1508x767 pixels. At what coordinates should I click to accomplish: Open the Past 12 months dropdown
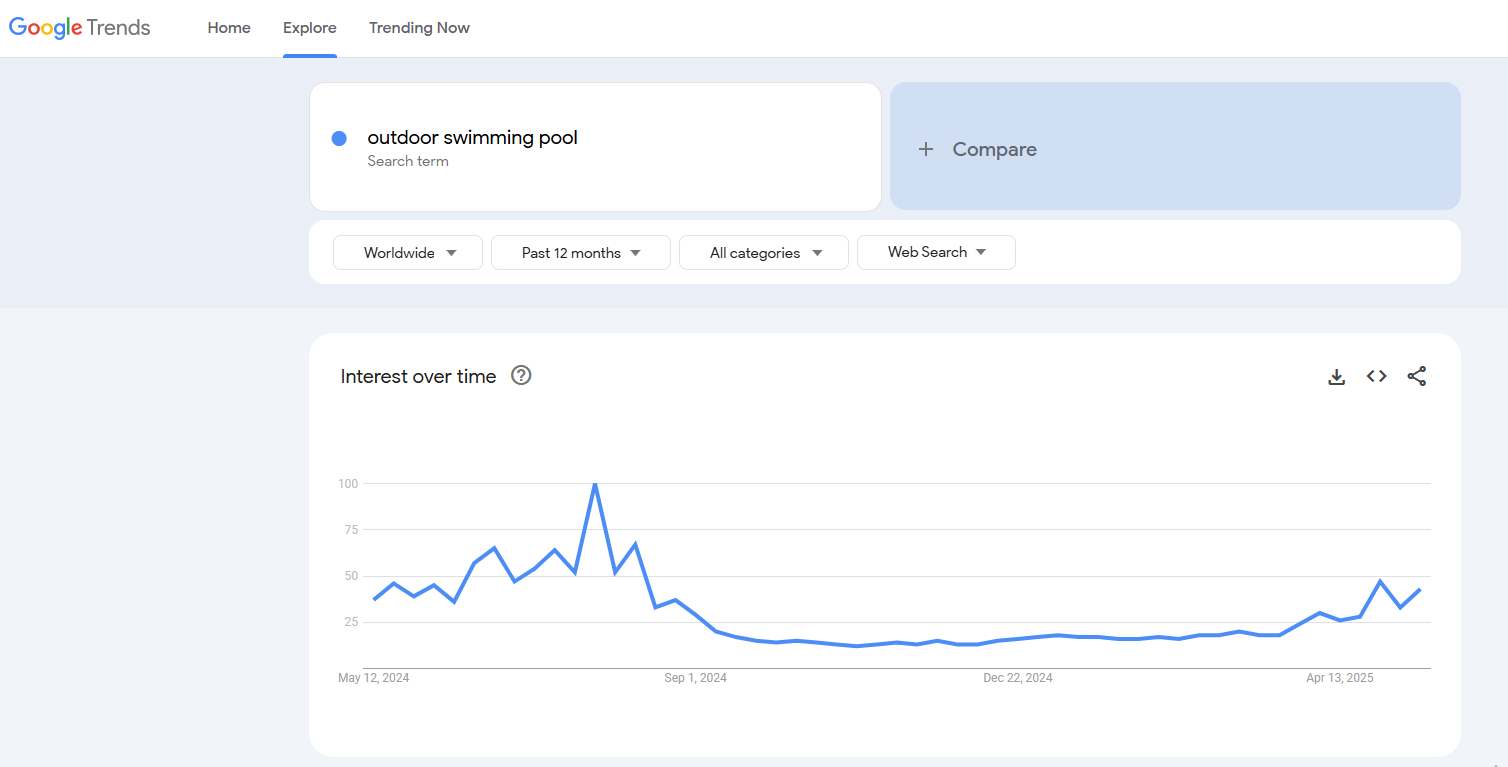tap(581, 253)
